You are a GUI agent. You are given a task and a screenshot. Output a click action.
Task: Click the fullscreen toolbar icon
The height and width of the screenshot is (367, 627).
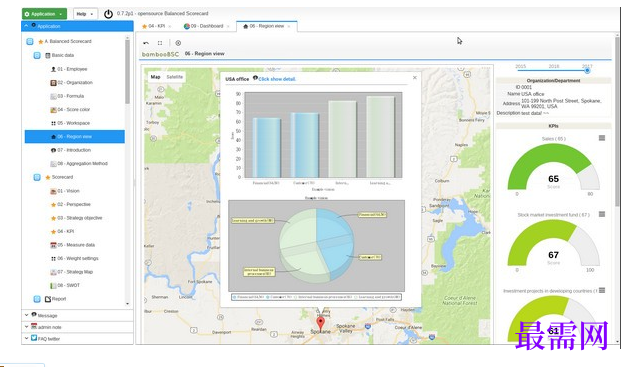pyautogui.click(x=160, y=43)
